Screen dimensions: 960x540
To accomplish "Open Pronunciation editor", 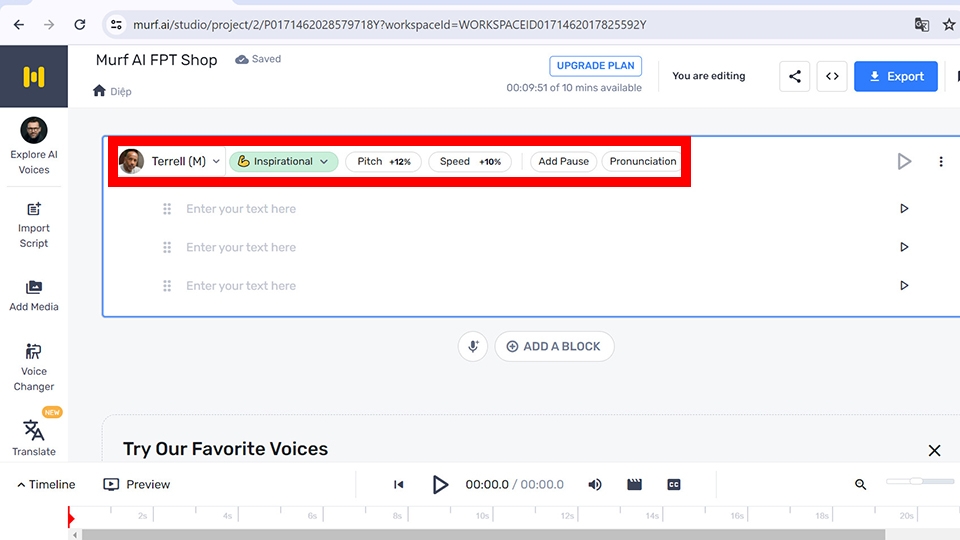I will point(642,162).
